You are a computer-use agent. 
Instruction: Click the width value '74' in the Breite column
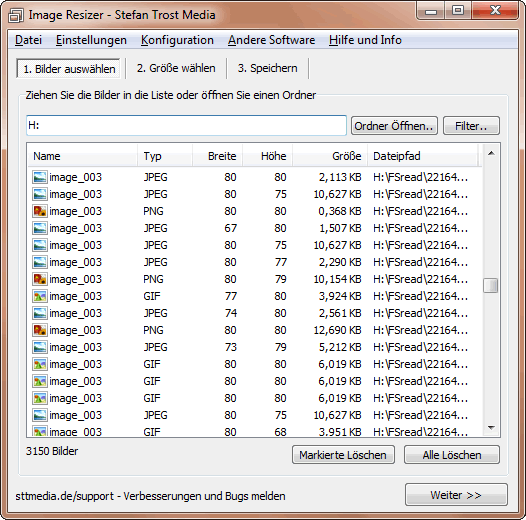point(230,313)
